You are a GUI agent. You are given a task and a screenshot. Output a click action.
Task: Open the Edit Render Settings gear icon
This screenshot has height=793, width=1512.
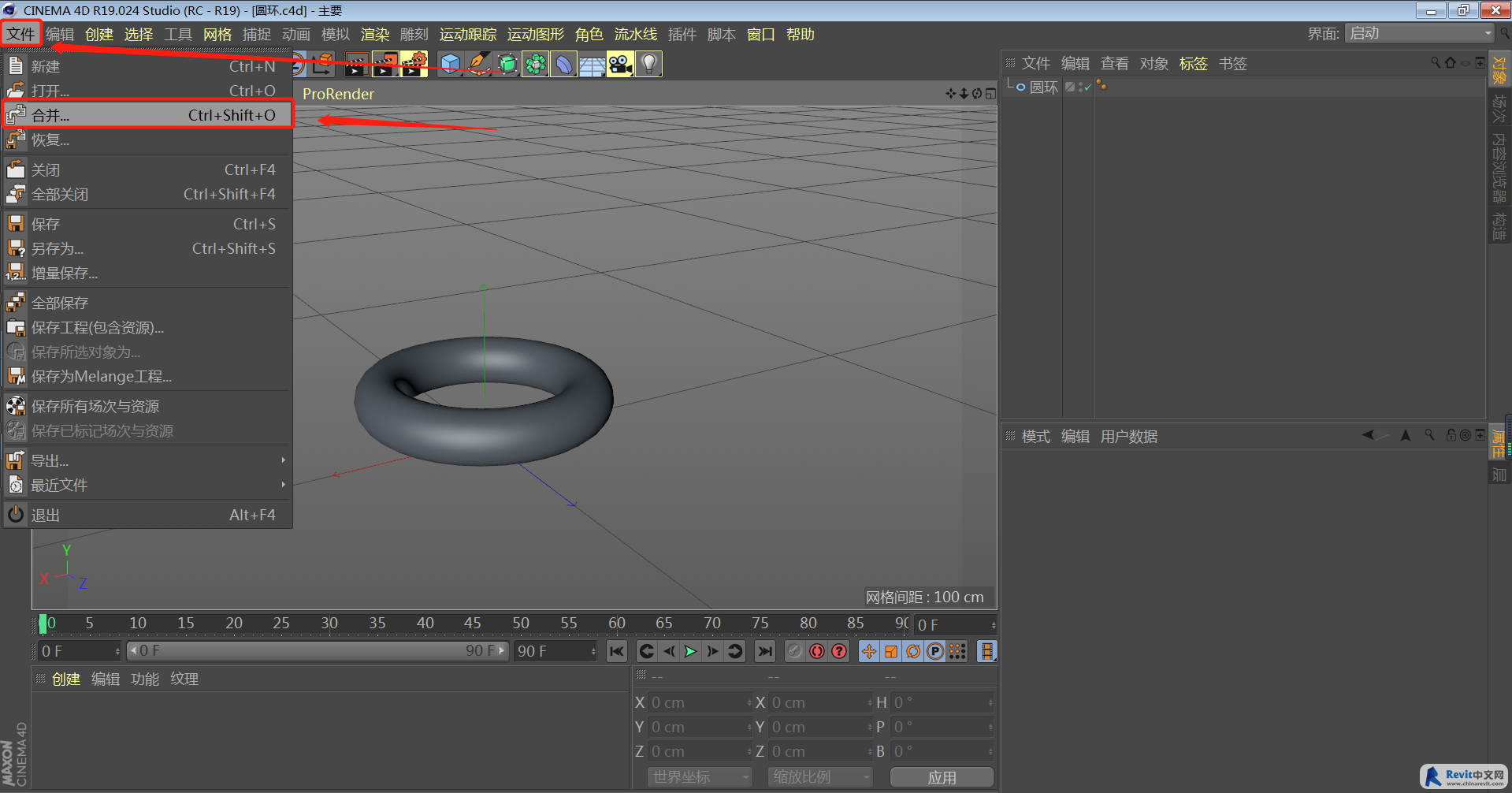[x=414, y=65]
